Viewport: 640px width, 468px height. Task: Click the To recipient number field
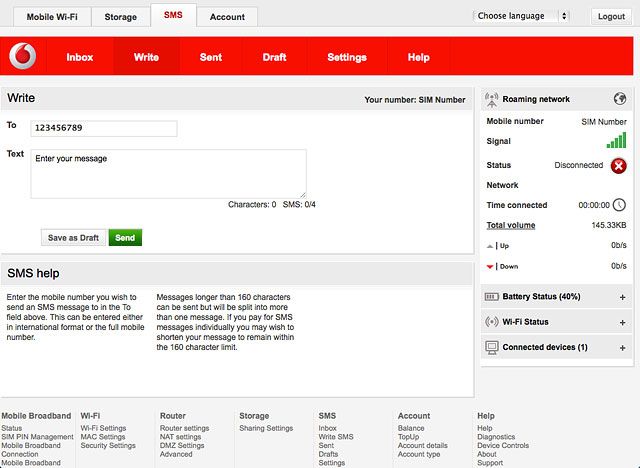(x=104, y=128)
